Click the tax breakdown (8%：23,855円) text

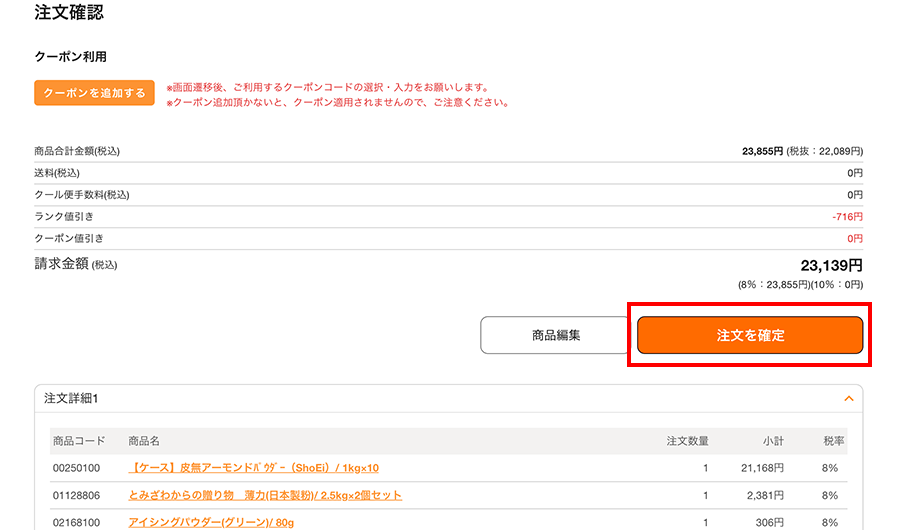pyautogui.click(x=774, y=284)
